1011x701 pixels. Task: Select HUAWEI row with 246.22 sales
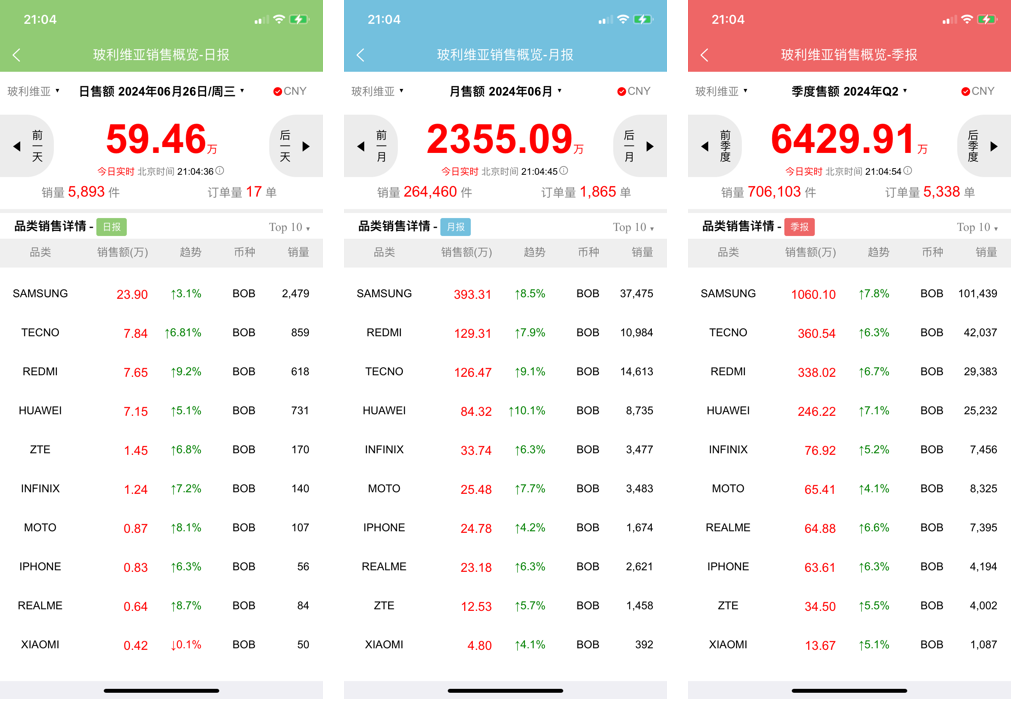coord(849,411)
